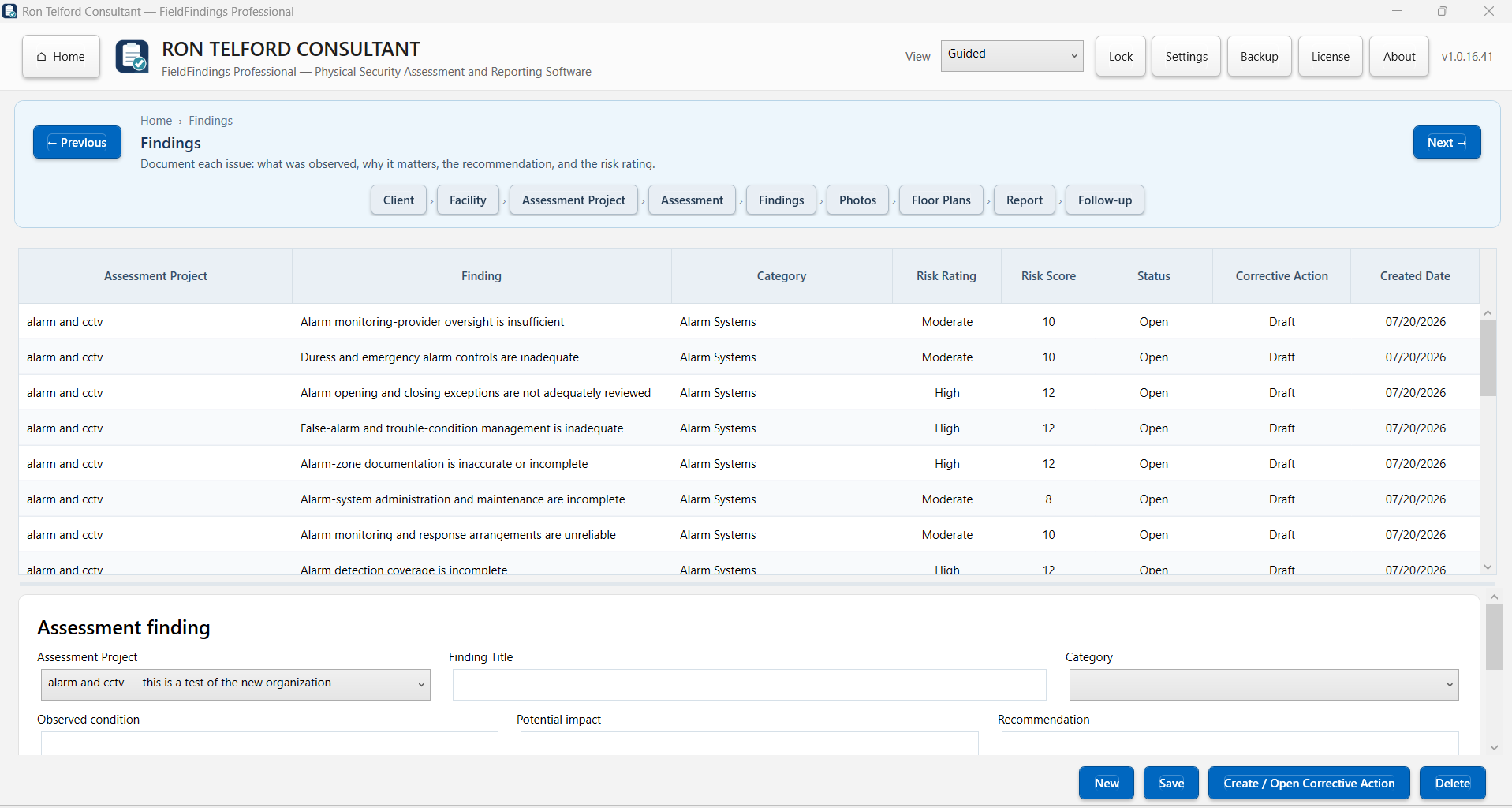Click the form panel scrollbar down arrow
This screenshot has height=808, width=1512.
point(1494,748)
